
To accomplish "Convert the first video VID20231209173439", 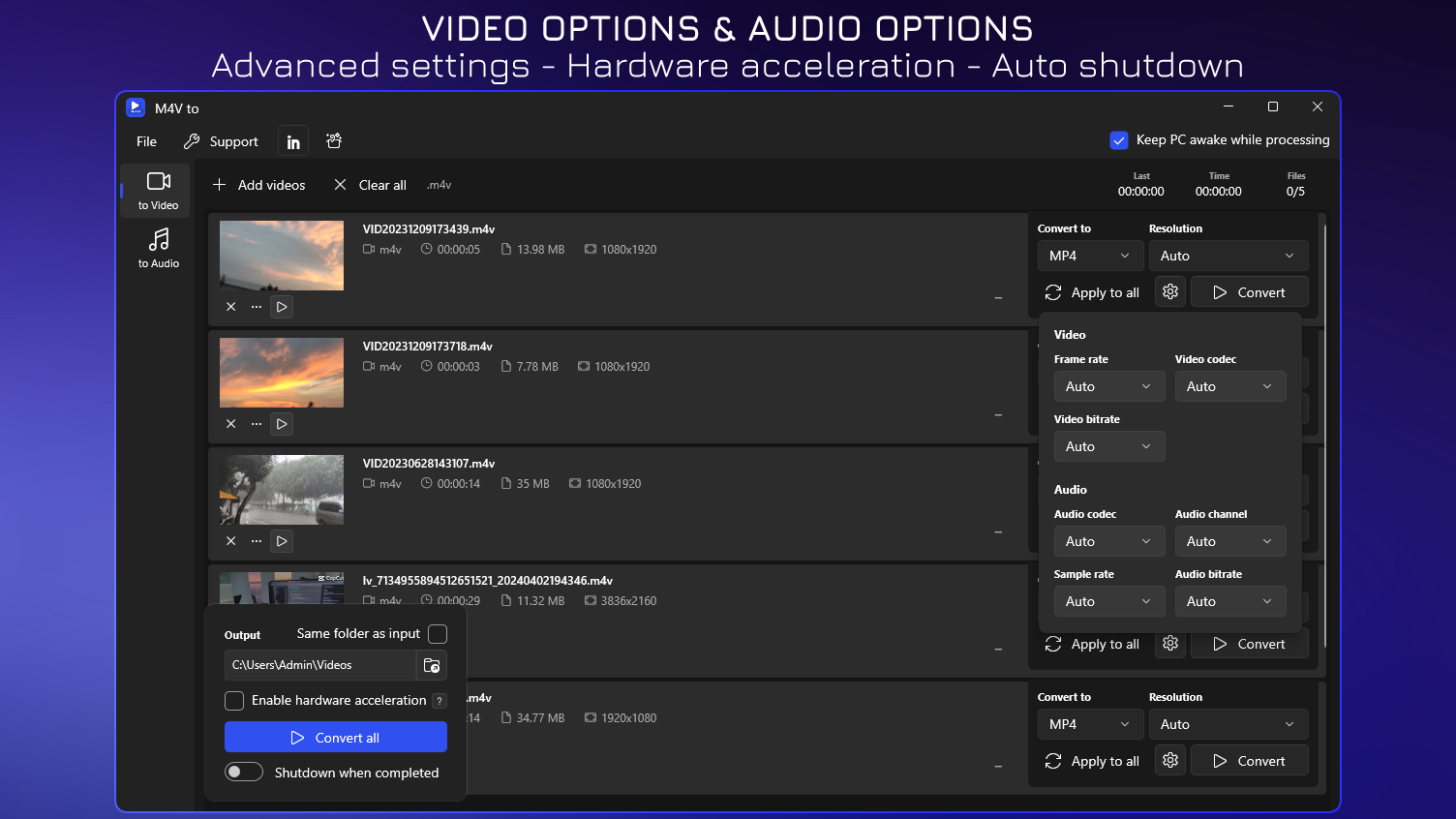I will [x=1250, y=291].
